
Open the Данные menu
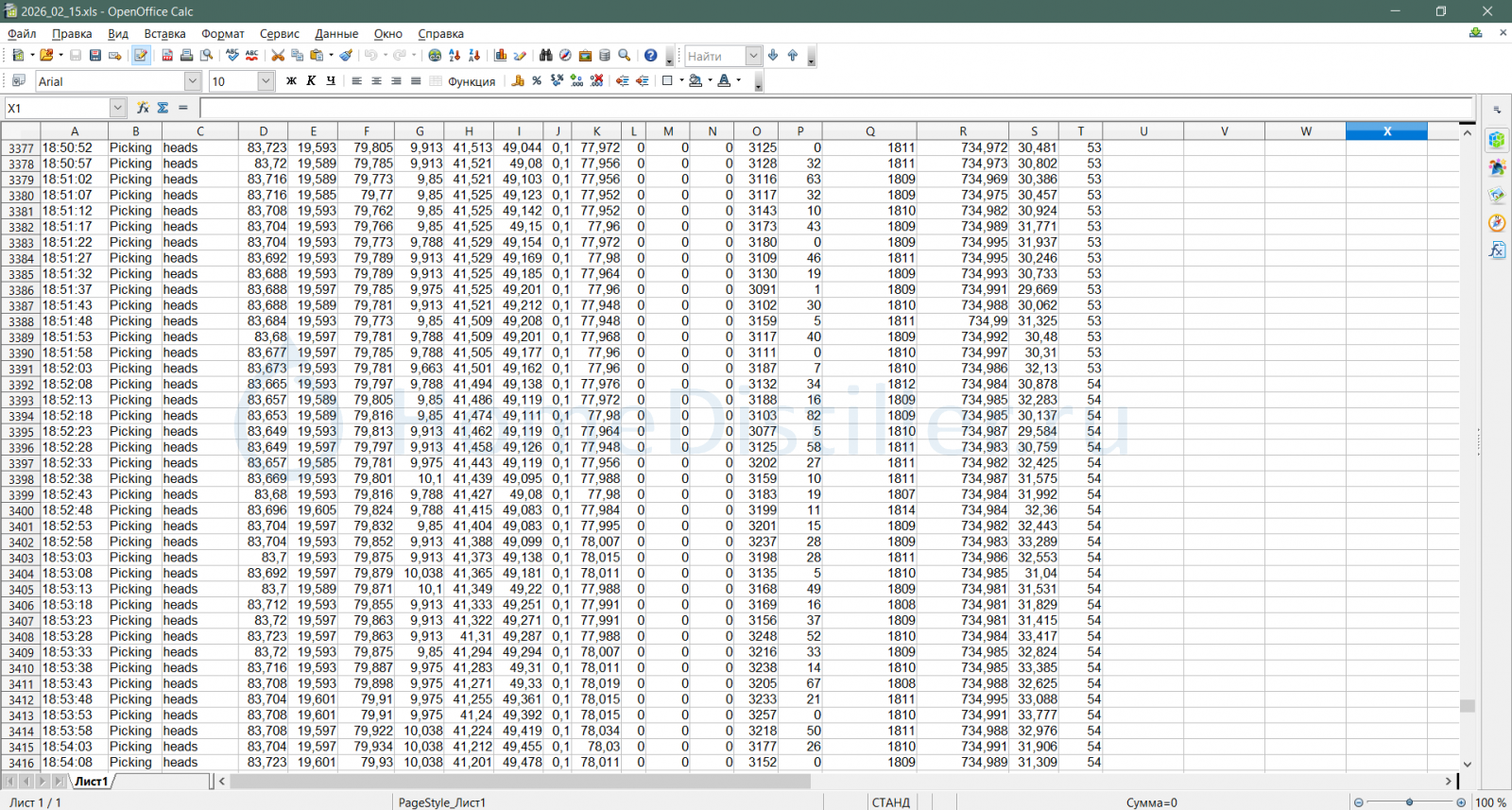coord(336,34)
